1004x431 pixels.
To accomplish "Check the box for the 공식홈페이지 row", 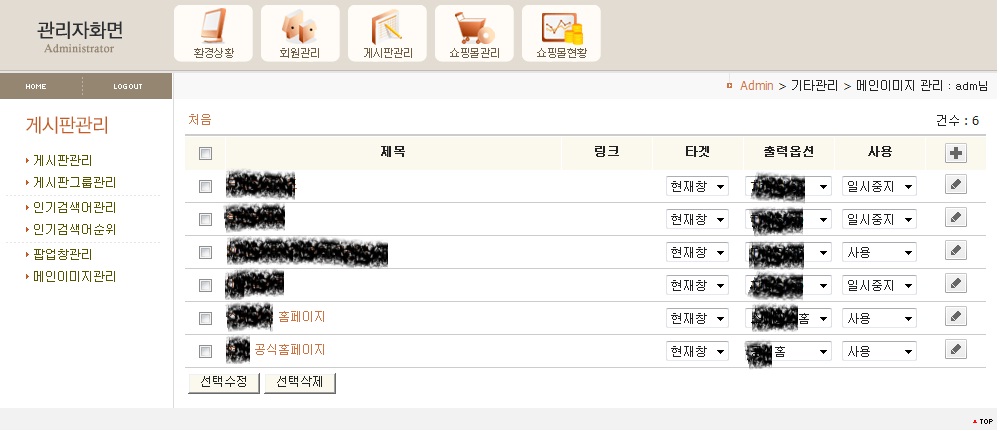I will click(x=206, y=351).
